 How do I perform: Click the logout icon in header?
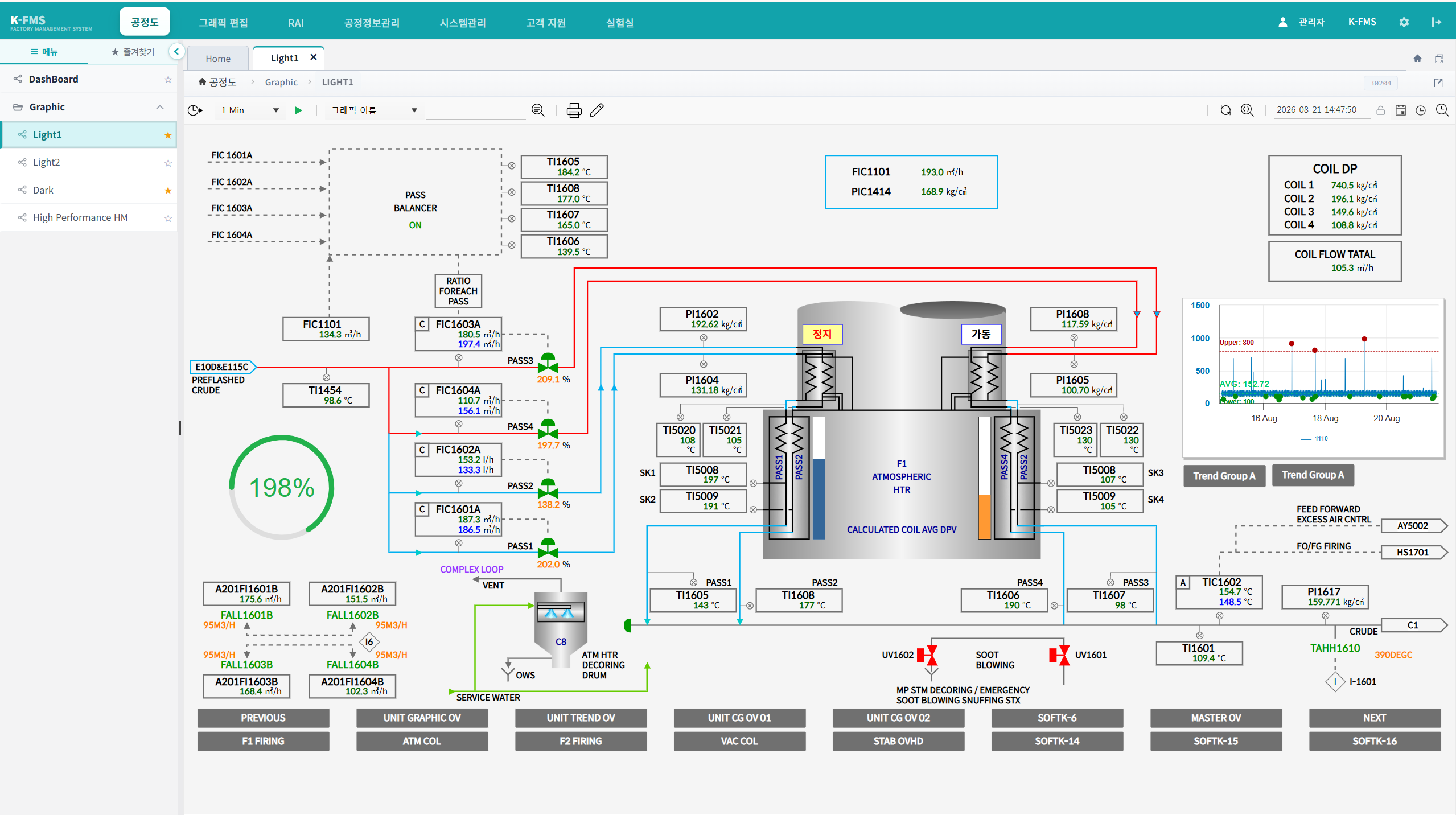[x=1436, y=22]
